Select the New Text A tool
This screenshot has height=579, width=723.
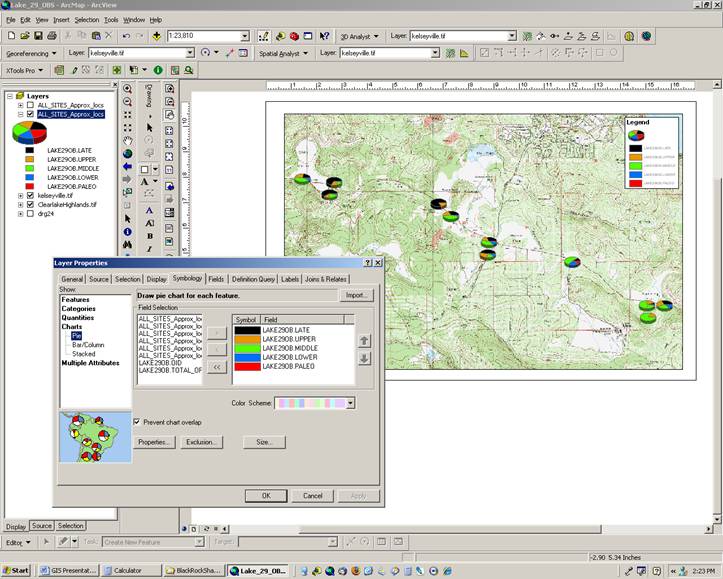tap(145, 182)
